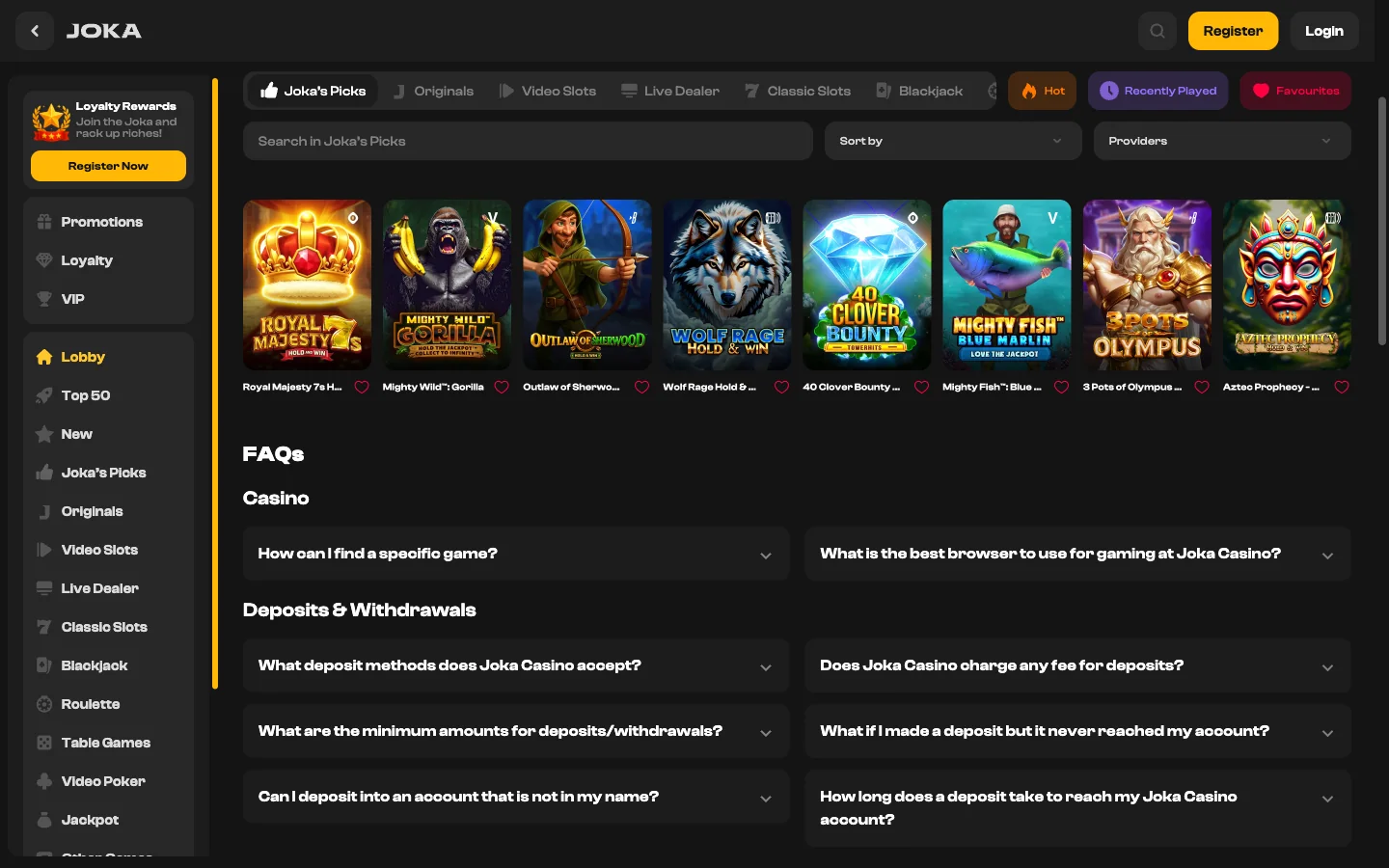The width and height of the screenshot is (1389, 868).
Task: Click the VIP trophy icon in sidebar
Action: point(44,299)
